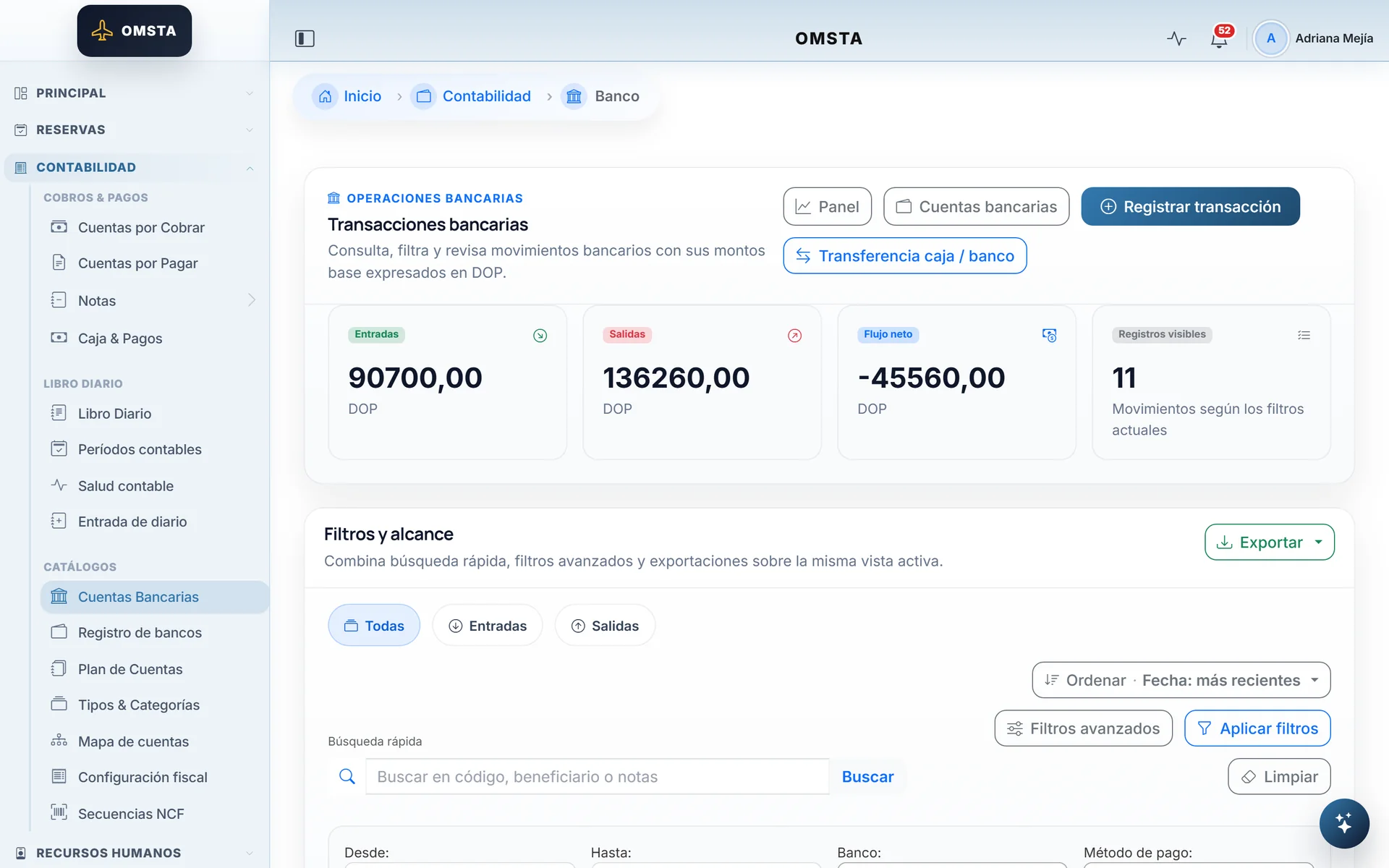Click the OMSTA airplane logo
Viewport: 1389px width, 868px height.
click(x=135, y=31)
